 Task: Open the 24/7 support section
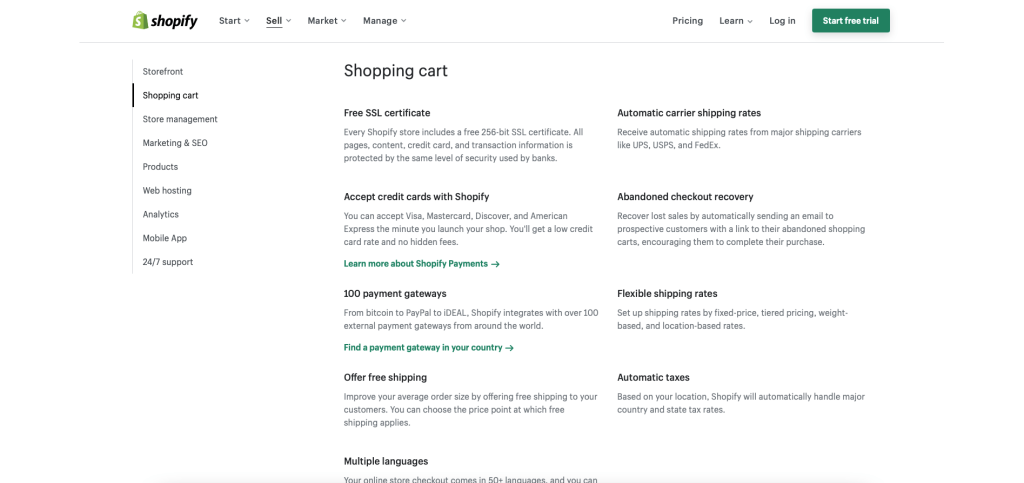click(168, 262)
